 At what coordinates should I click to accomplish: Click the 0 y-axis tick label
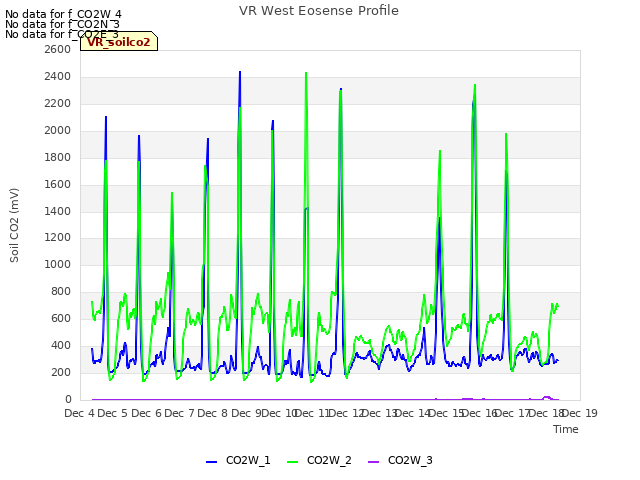click(68, 399)
